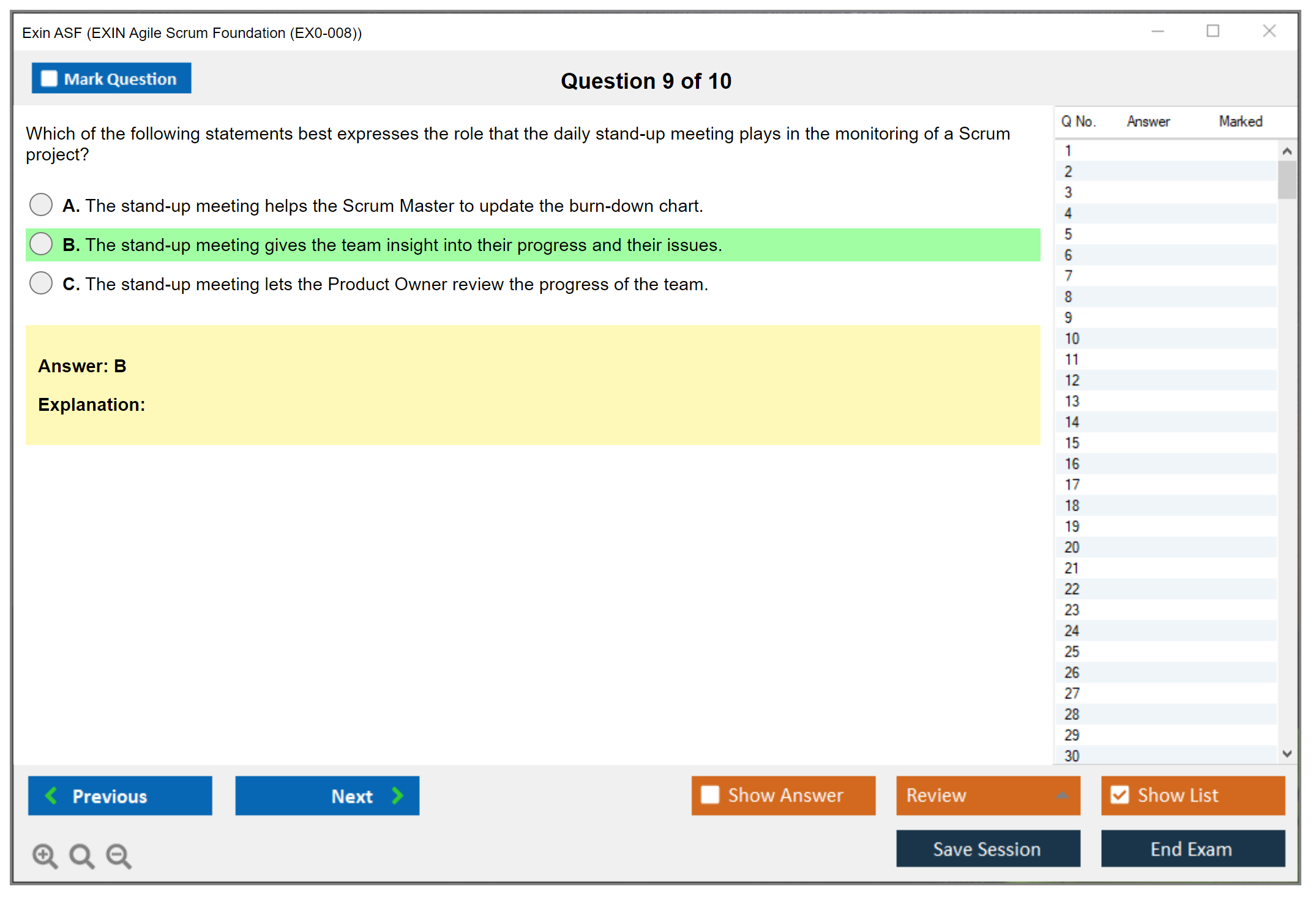Maximize the exam window
The image size is (1316, 900).
pyautogui.click(x=1213, y=31)
